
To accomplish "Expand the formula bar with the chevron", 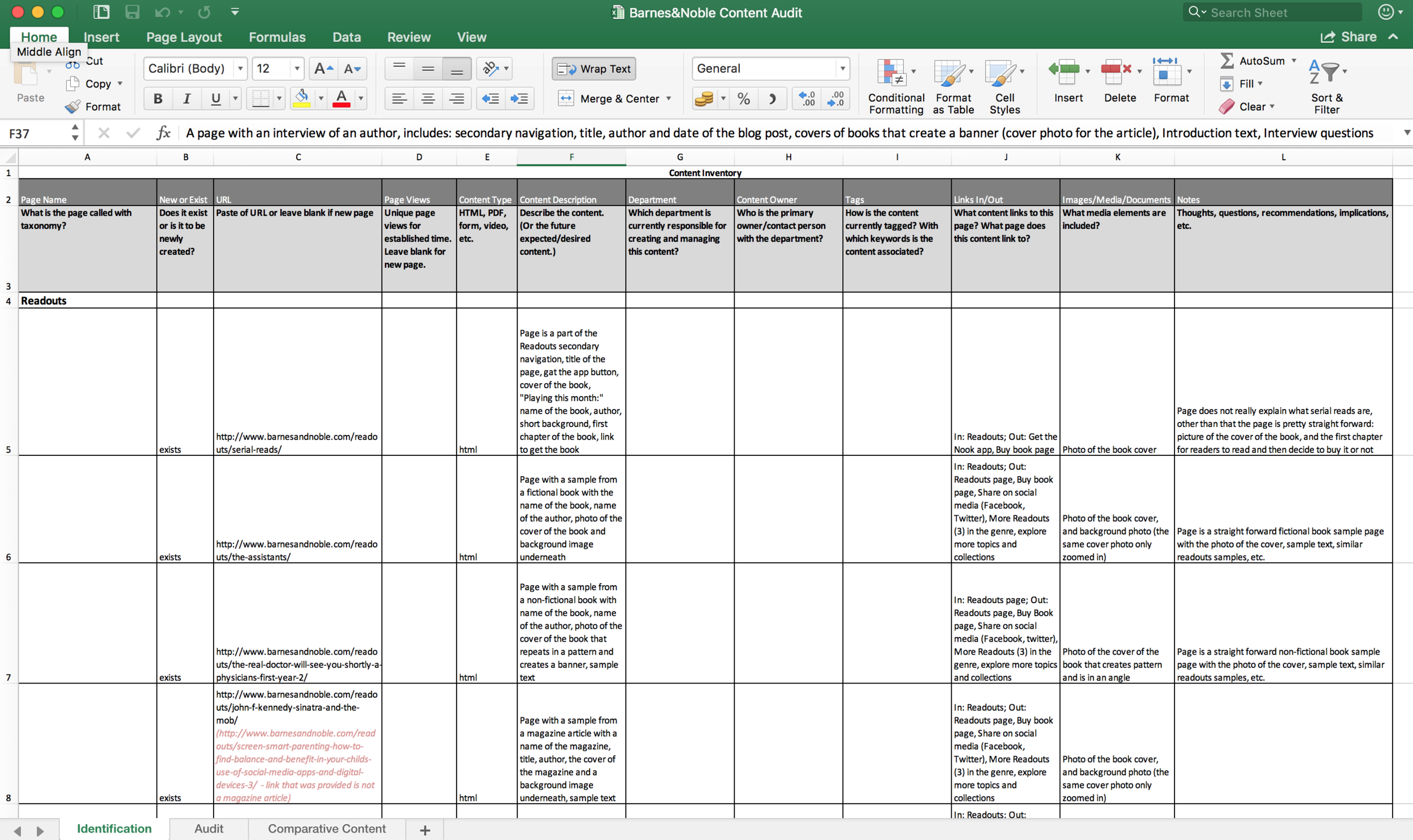I will (1407, 132).
